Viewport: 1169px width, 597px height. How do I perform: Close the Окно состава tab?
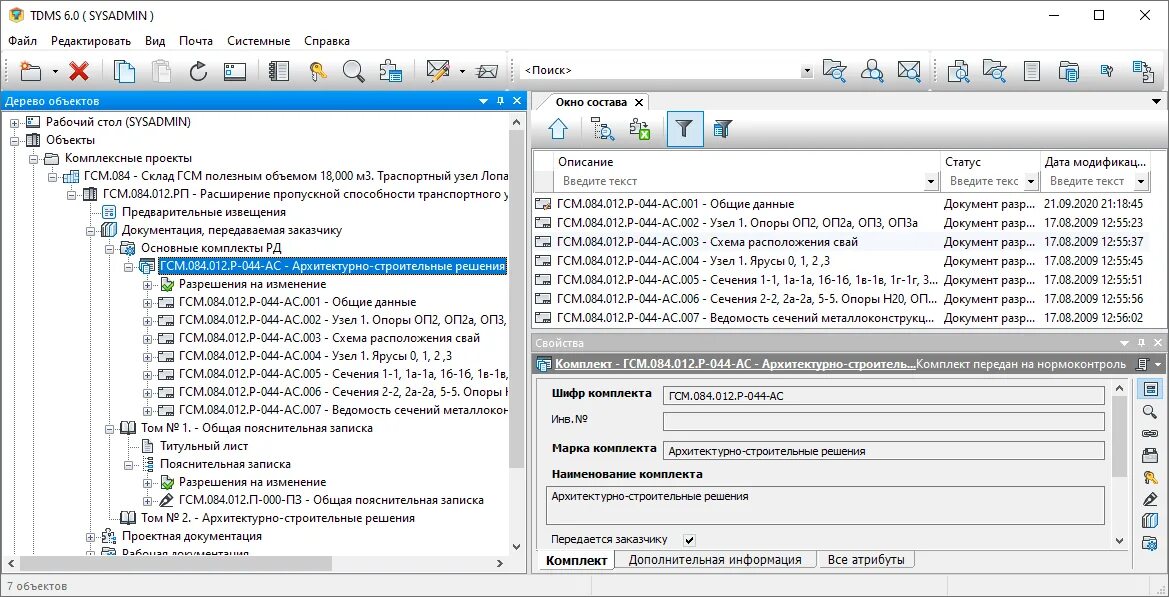[639, 103]
